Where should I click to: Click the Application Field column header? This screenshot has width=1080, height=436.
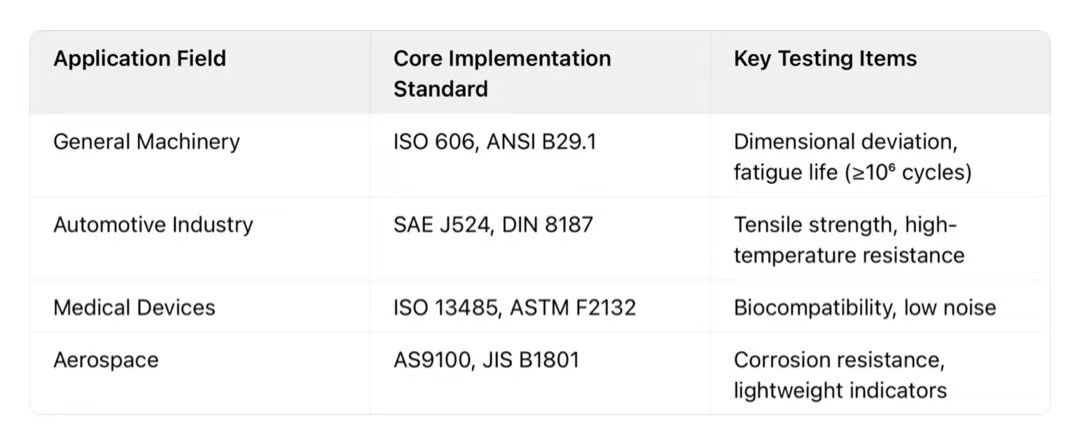[x=140, y=59]
